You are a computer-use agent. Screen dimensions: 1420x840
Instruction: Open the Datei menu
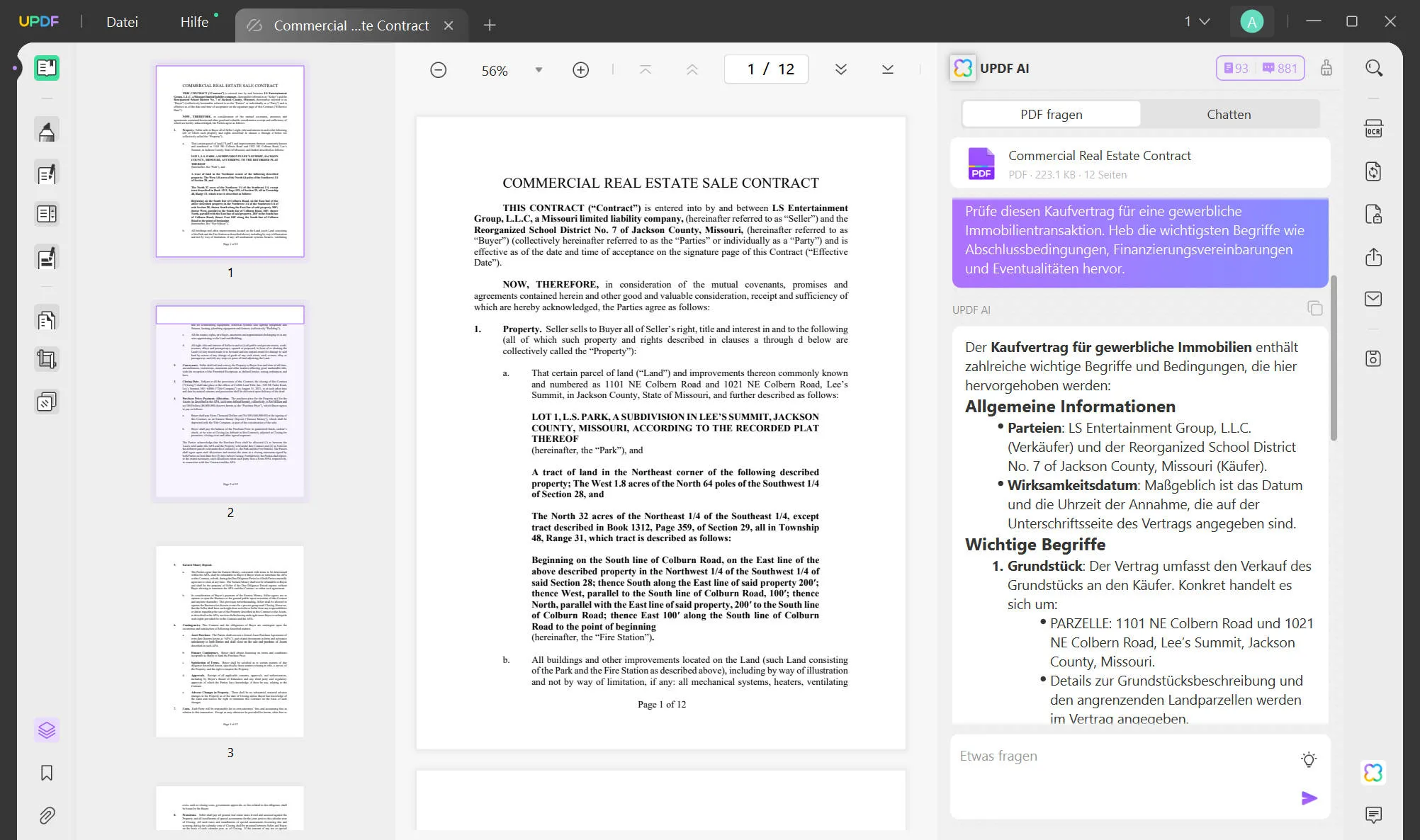point(122,22)
